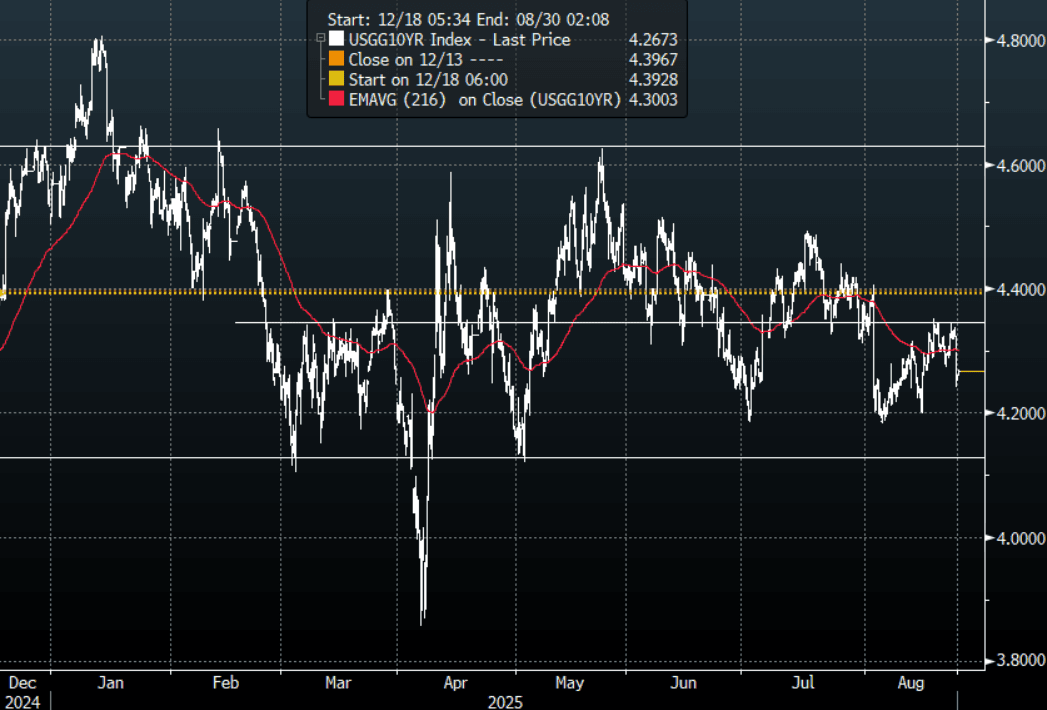Select the 'EMAVG (216) on Close (USGG10YR)' label
Image resolution: width=1047 pixels, height=710 pixels.
pos(485,100)
